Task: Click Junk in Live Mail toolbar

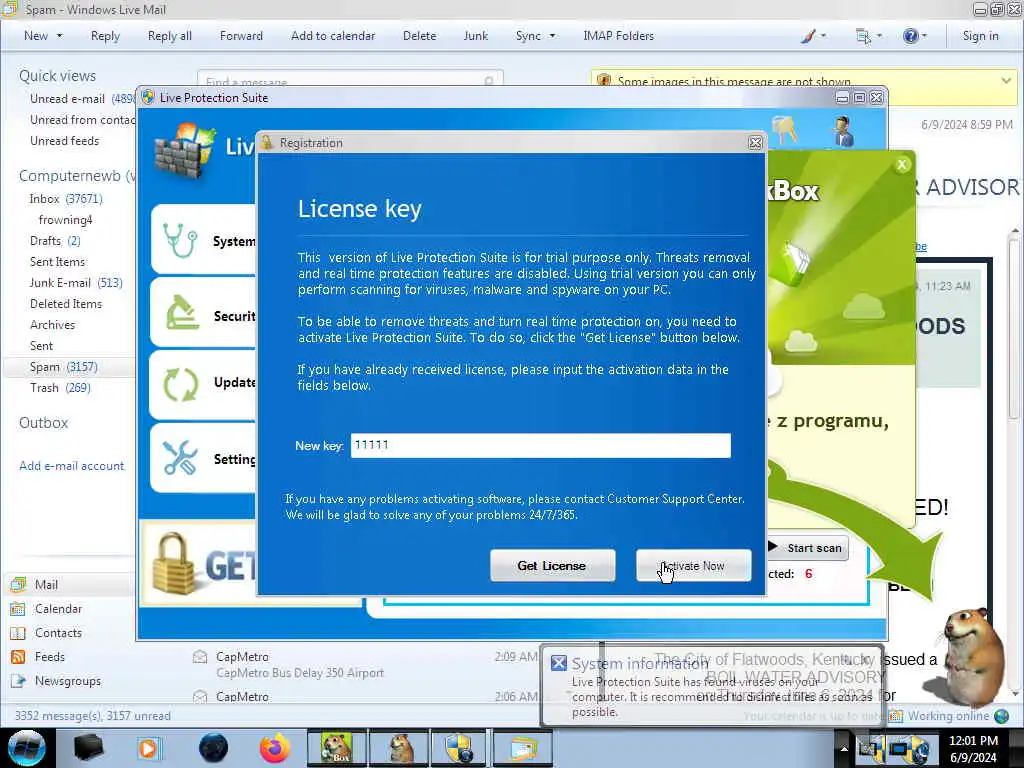Action: (x=475, y=36)
